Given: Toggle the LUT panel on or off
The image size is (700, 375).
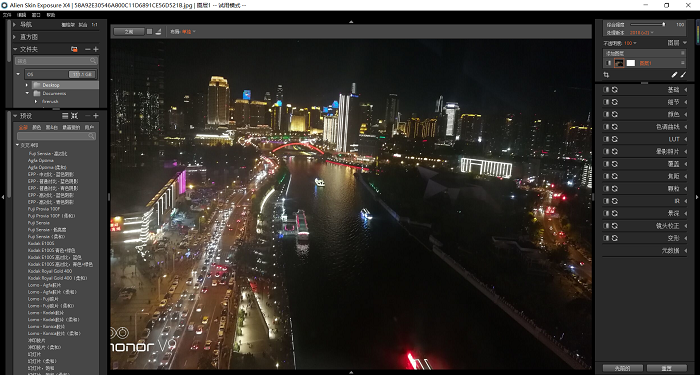Looking at the screenshot, I should click(606, 139).
